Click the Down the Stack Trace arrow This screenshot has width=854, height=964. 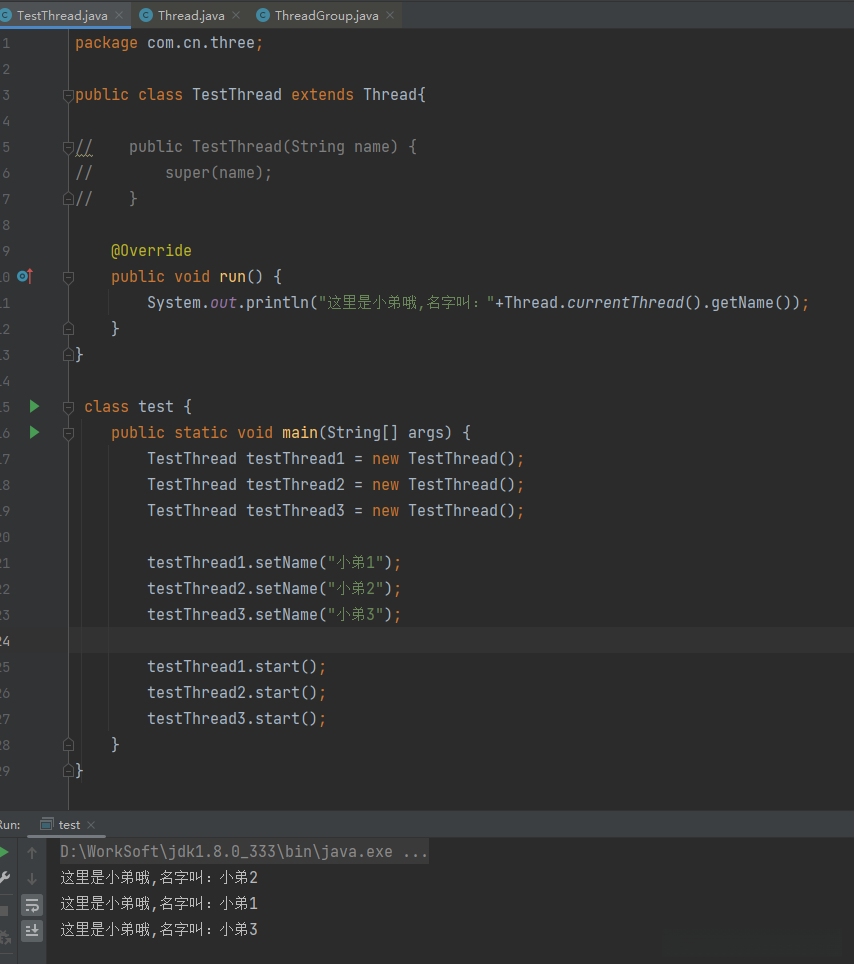[x=32, y=879]
